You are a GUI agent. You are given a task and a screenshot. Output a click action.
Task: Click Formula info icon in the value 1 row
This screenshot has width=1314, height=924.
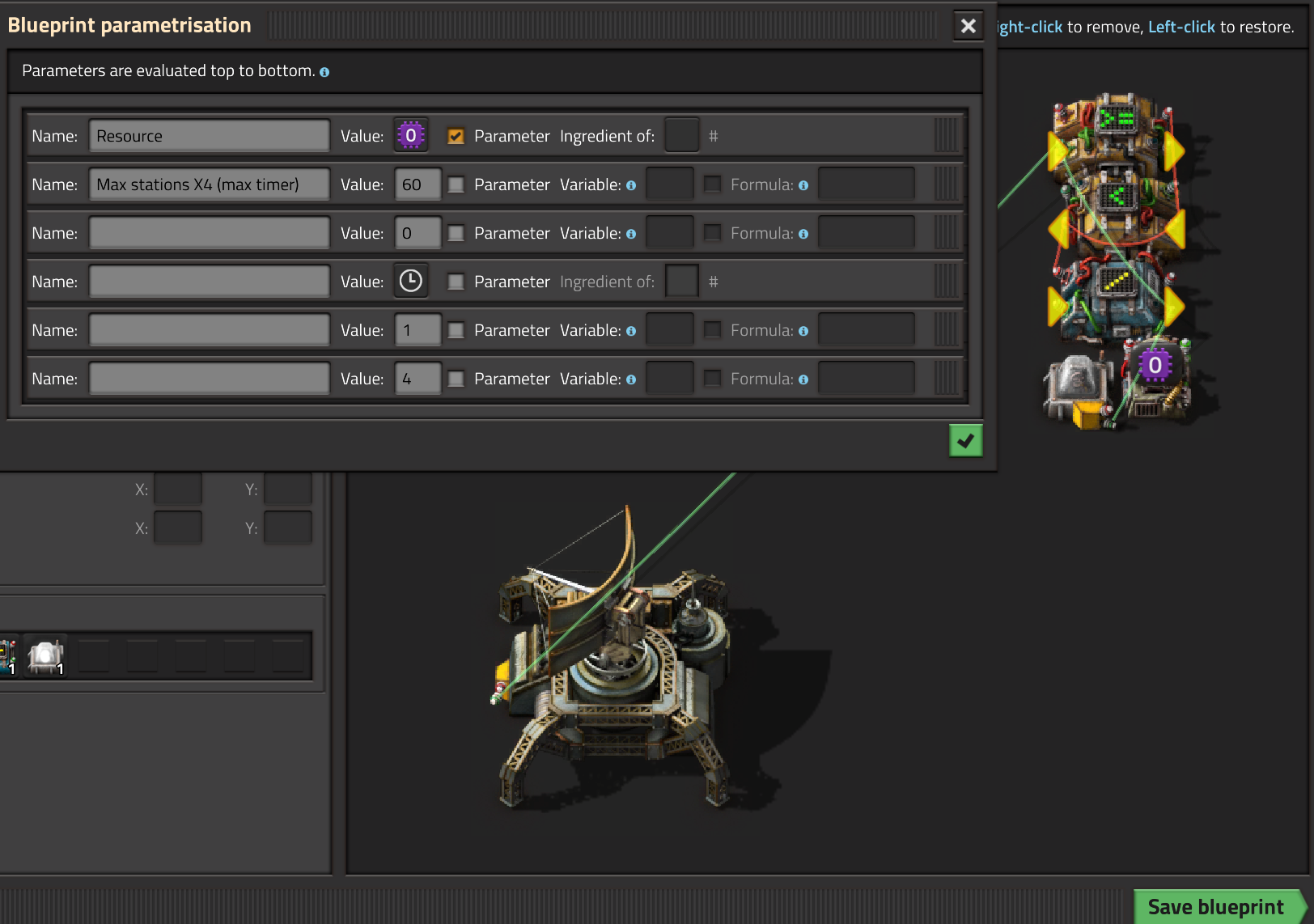[803, 331]
